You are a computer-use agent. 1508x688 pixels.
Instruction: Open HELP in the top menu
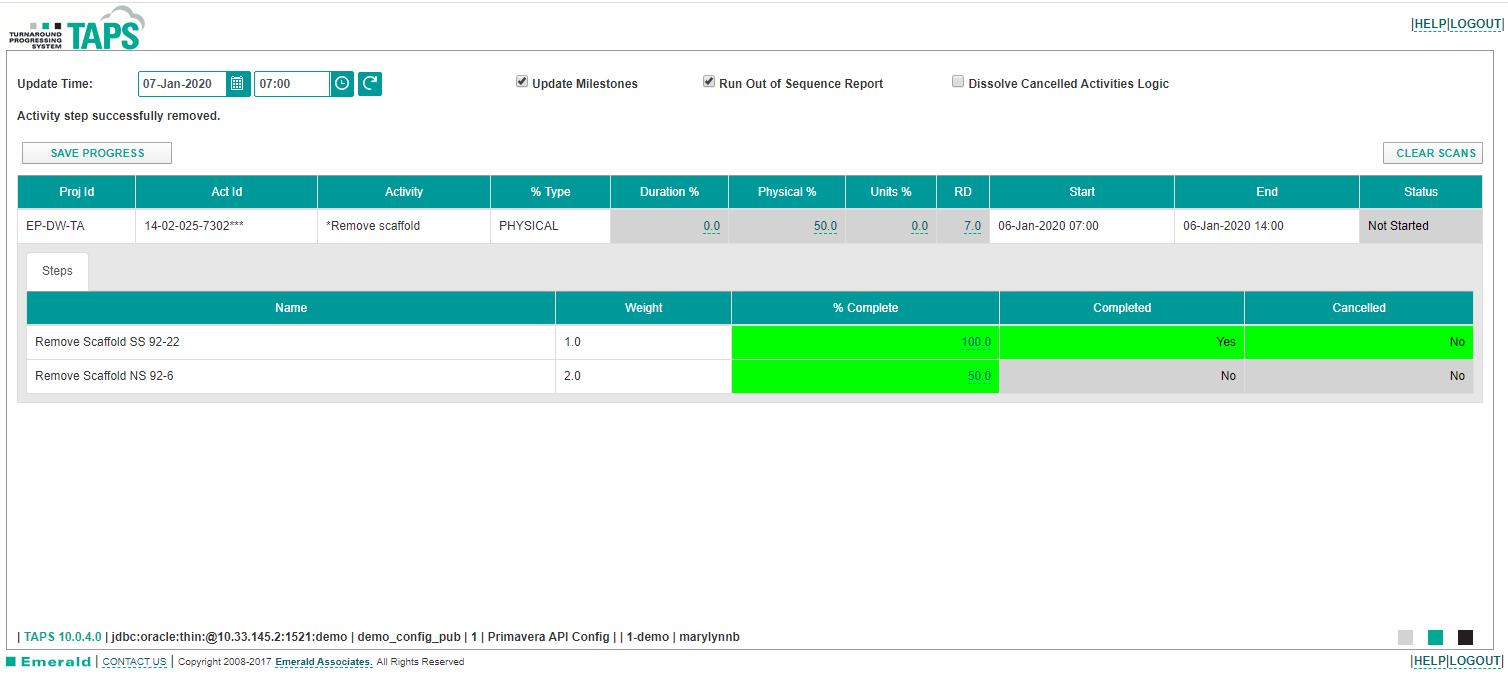coord(1430,23)
